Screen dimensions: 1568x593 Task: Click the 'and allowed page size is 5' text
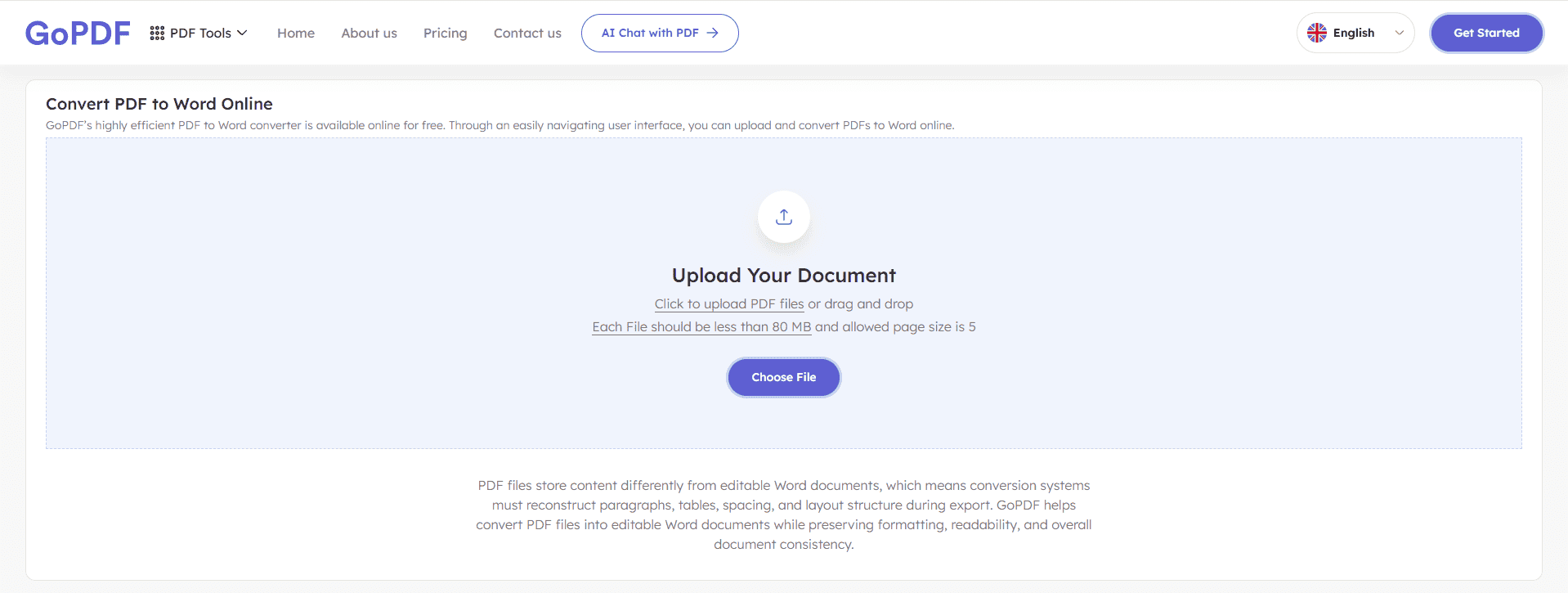pyautogui.click(x=895, y=327)
